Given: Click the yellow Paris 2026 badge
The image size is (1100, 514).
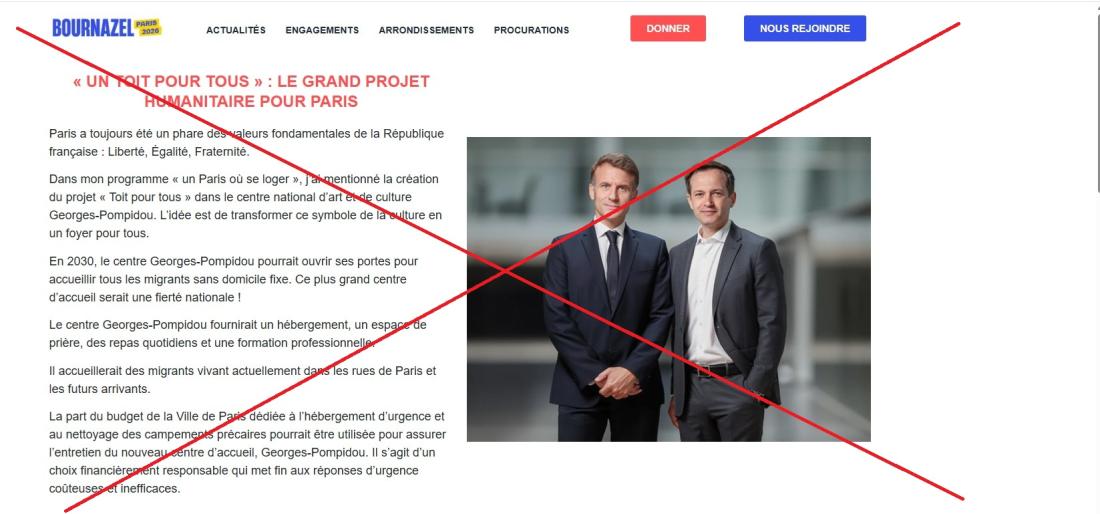Looking at the screenshot, I should (x=148, y=28).
